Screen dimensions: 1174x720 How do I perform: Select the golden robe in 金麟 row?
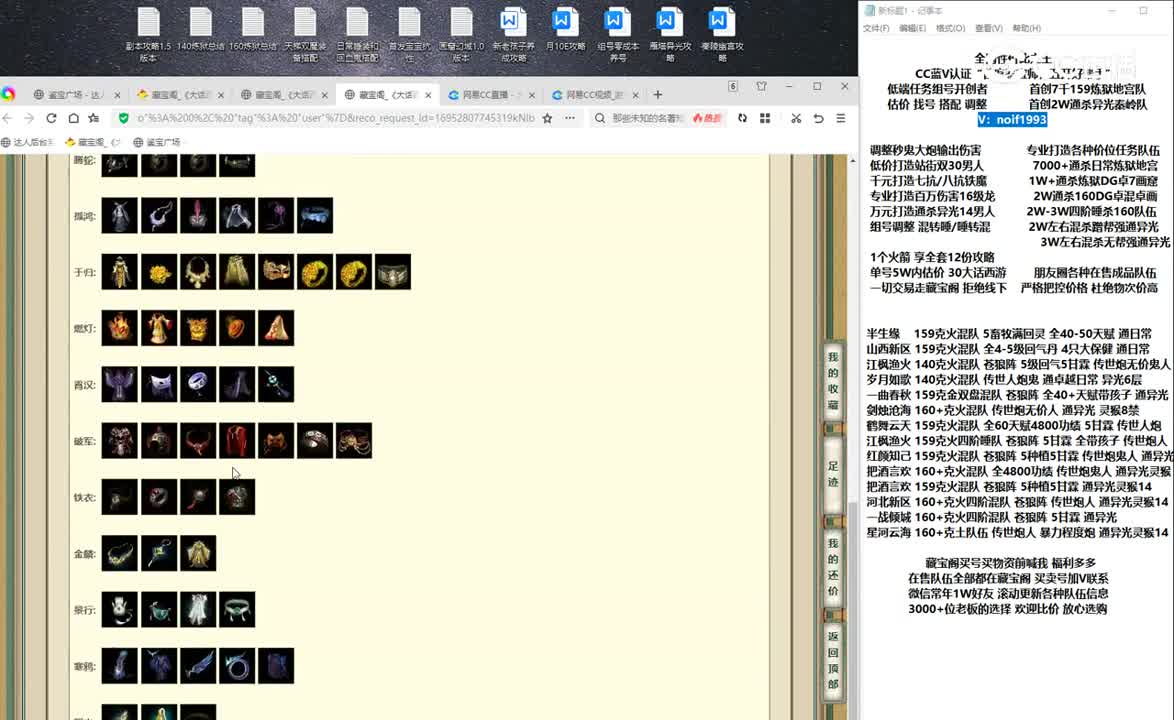198,553
